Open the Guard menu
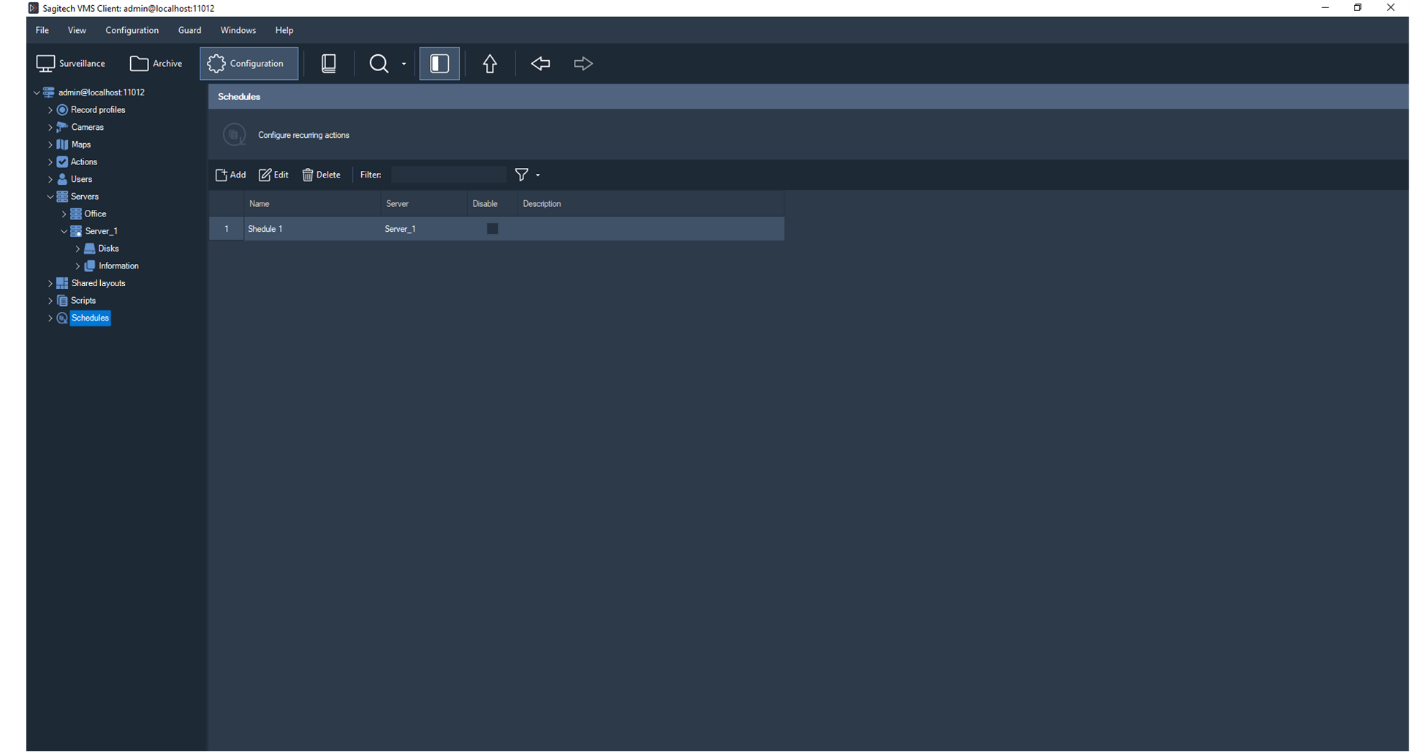Screen dimensions: 1427x752 point(189,30)
